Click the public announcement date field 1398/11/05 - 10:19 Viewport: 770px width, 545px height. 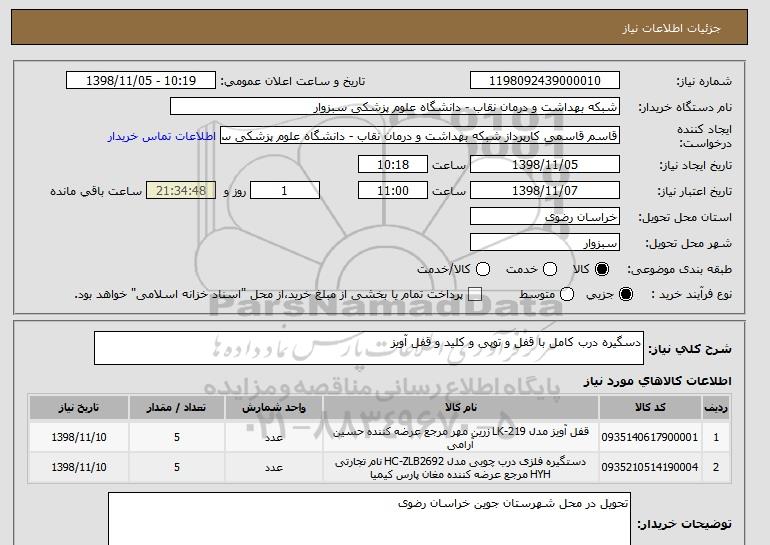(x=141, y=81)
